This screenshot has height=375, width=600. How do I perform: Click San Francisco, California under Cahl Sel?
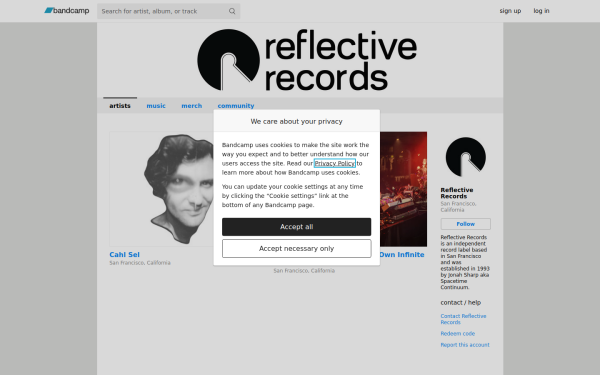pyautogui.click(x=140, y=263)
